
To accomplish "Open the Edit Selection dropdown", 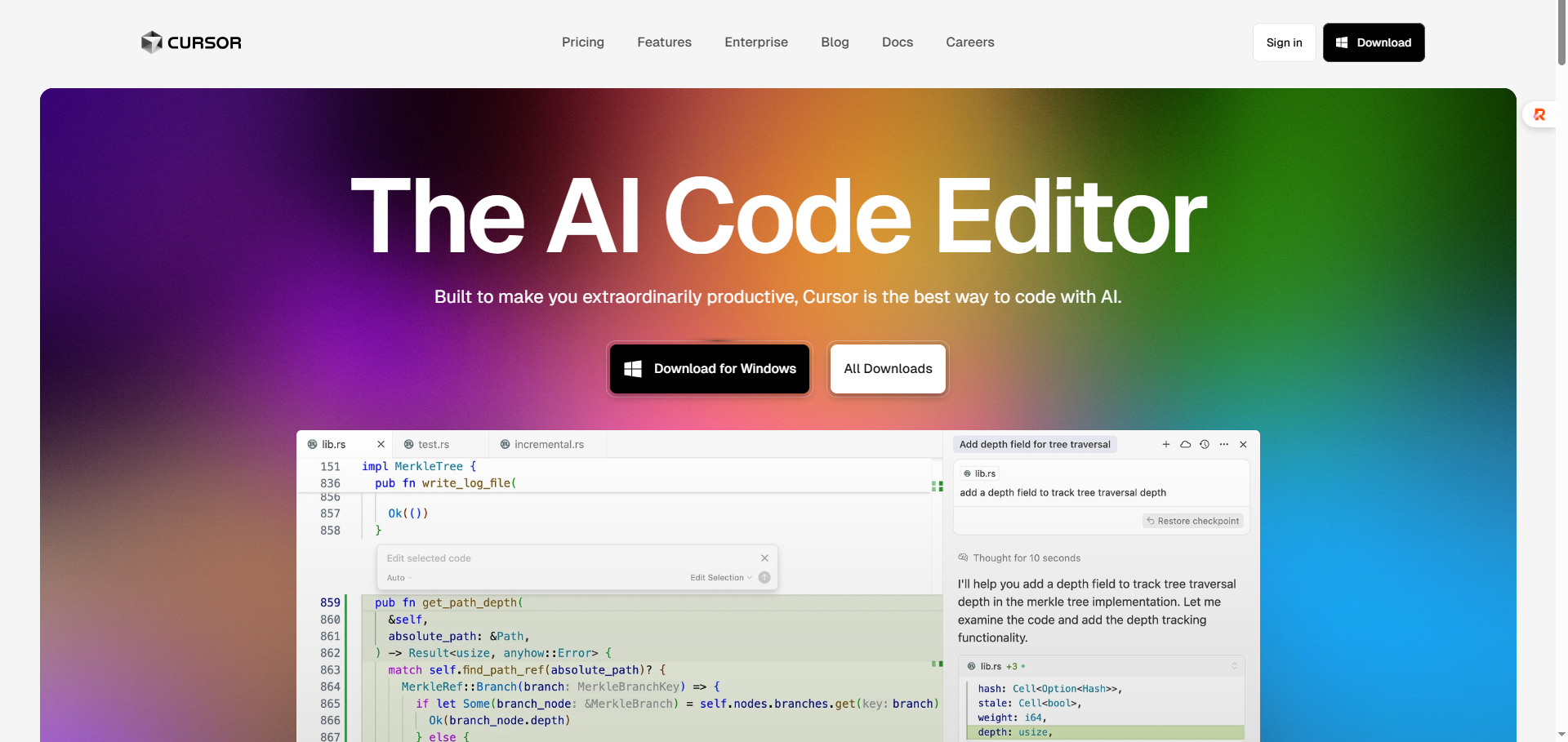I will 721,578.
